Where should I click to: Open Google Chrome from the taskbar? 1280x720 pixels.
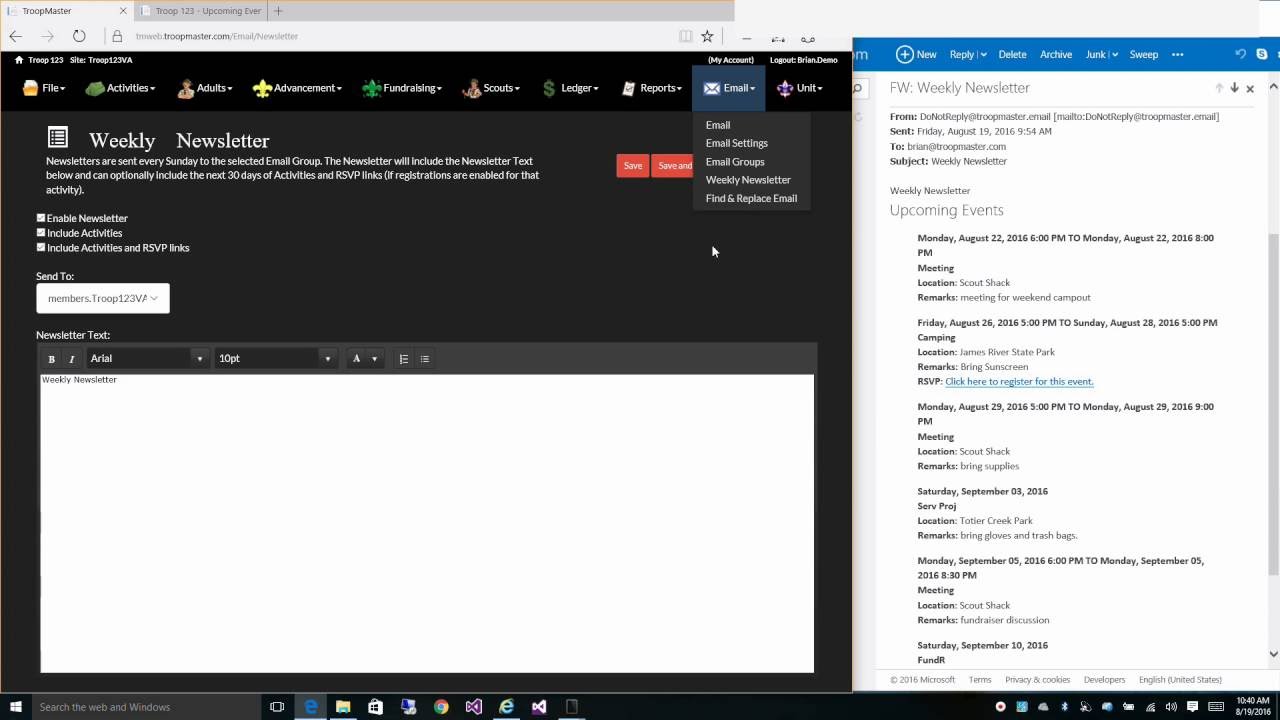(441, 707)
